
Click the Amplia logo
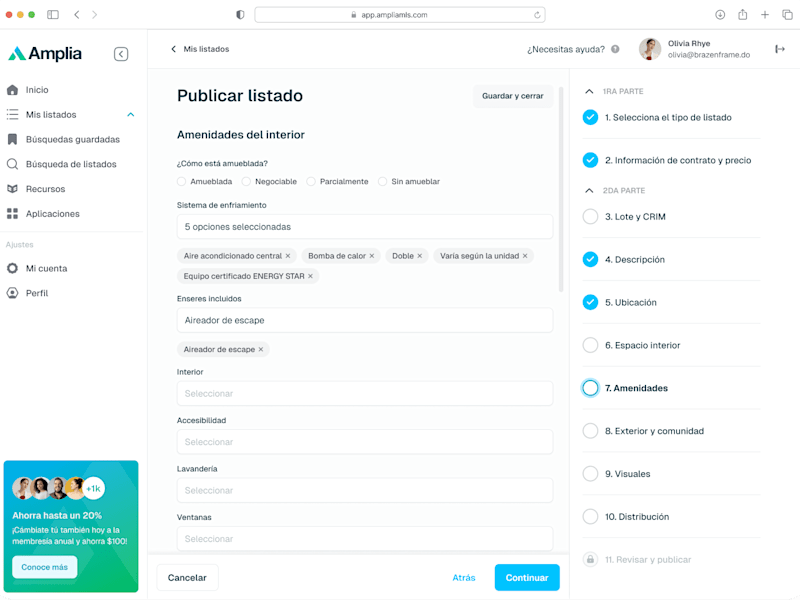[45, 54]
